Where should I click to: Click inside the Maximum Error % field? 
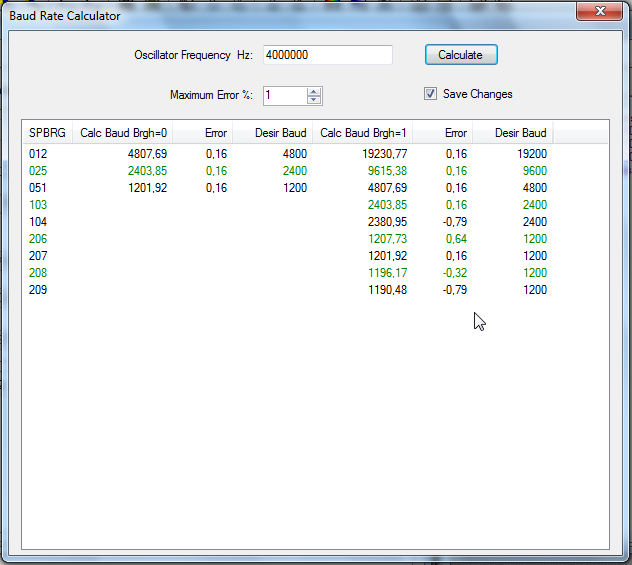click(284, 96)
